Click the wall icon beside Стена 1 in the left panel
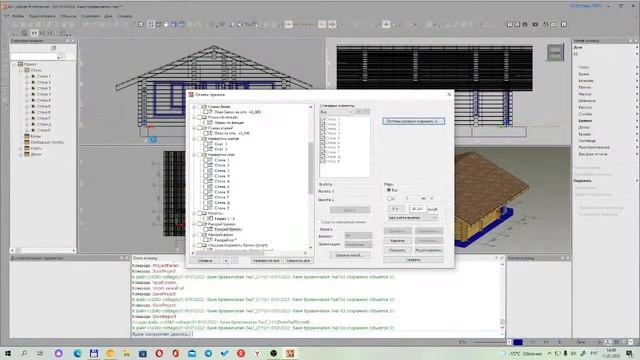The width and height of the screenshot is (640, 360). point(33,76)
